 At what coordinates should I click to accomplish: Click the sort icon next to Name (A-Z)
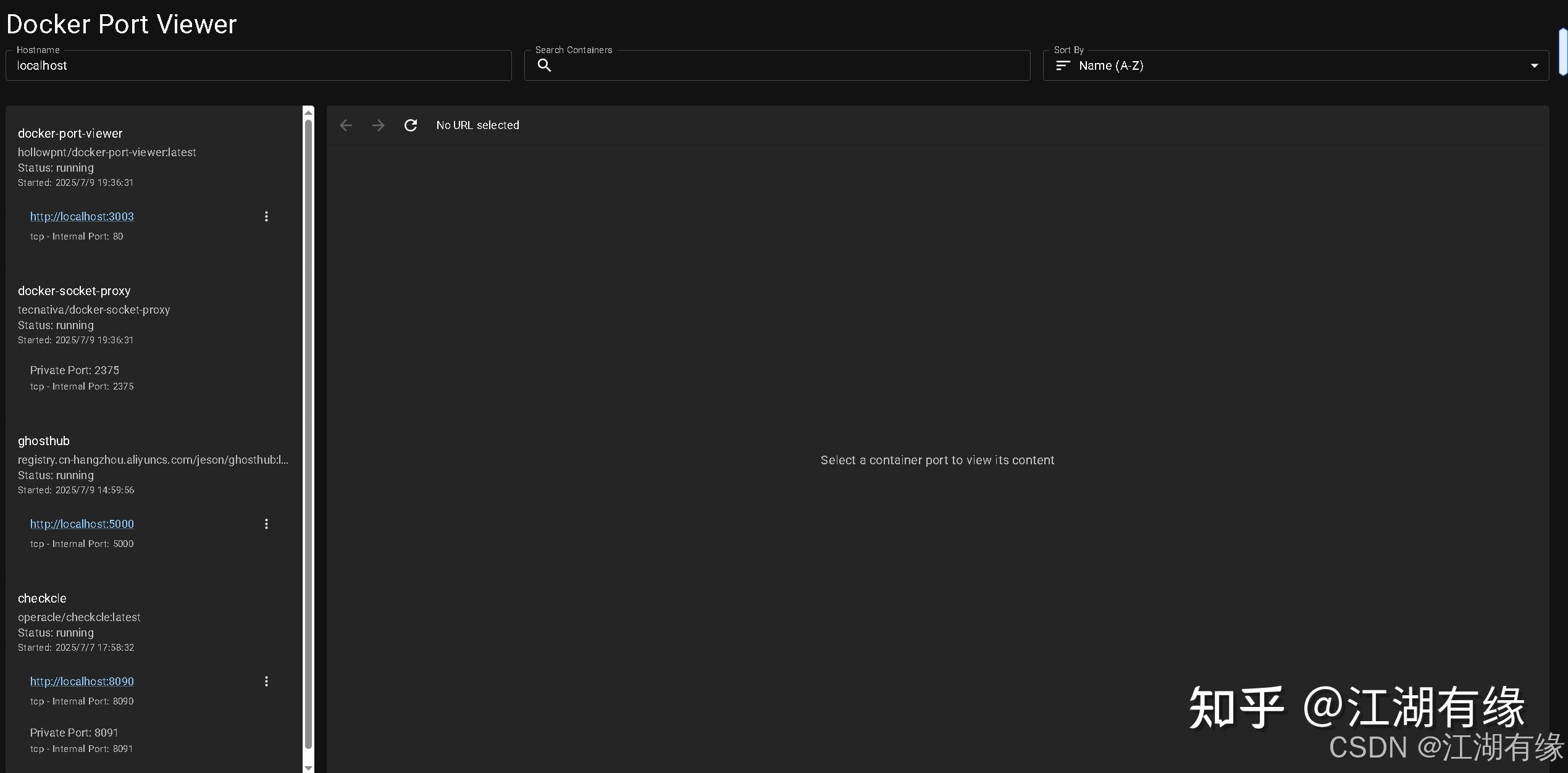point(1063,65)
